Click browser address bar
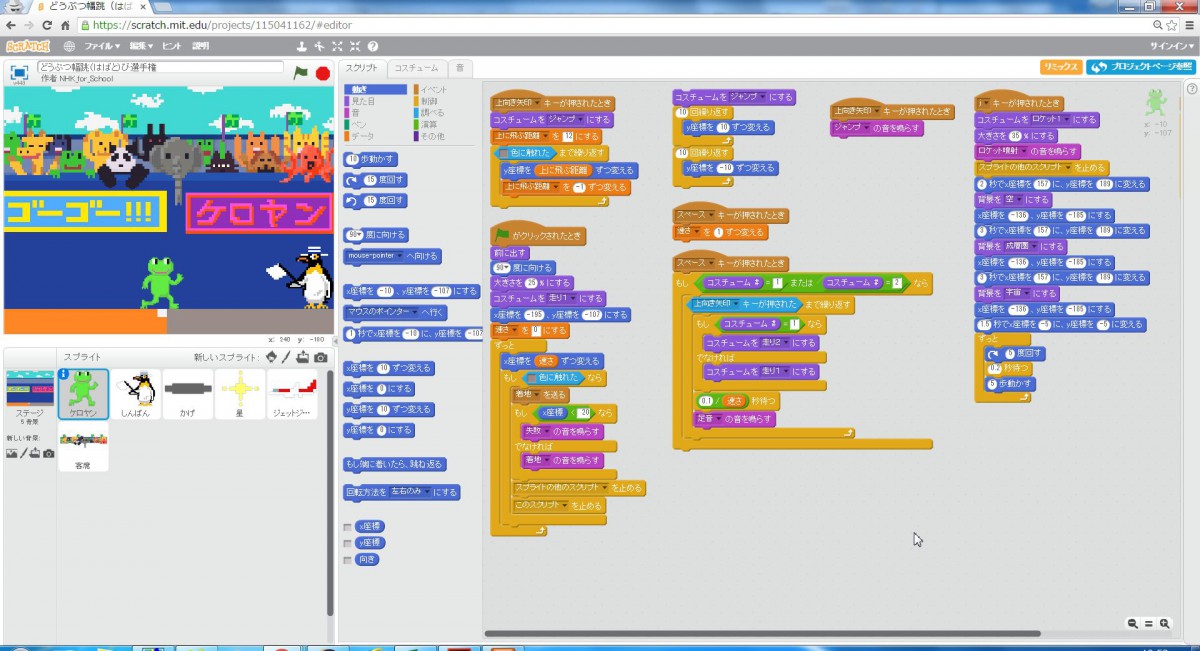 (620, 24)
